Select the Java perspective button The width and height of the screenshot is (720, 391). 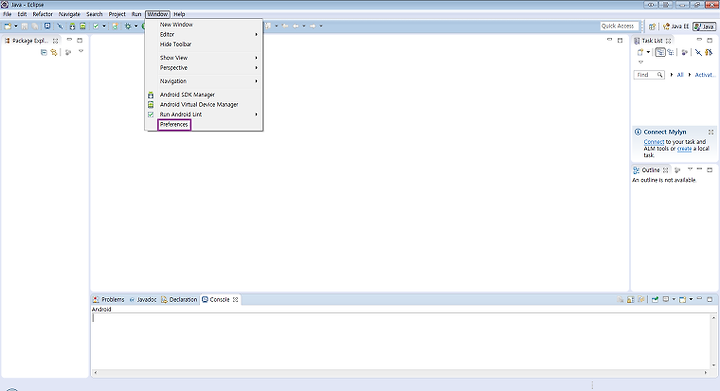coord(704,26)
